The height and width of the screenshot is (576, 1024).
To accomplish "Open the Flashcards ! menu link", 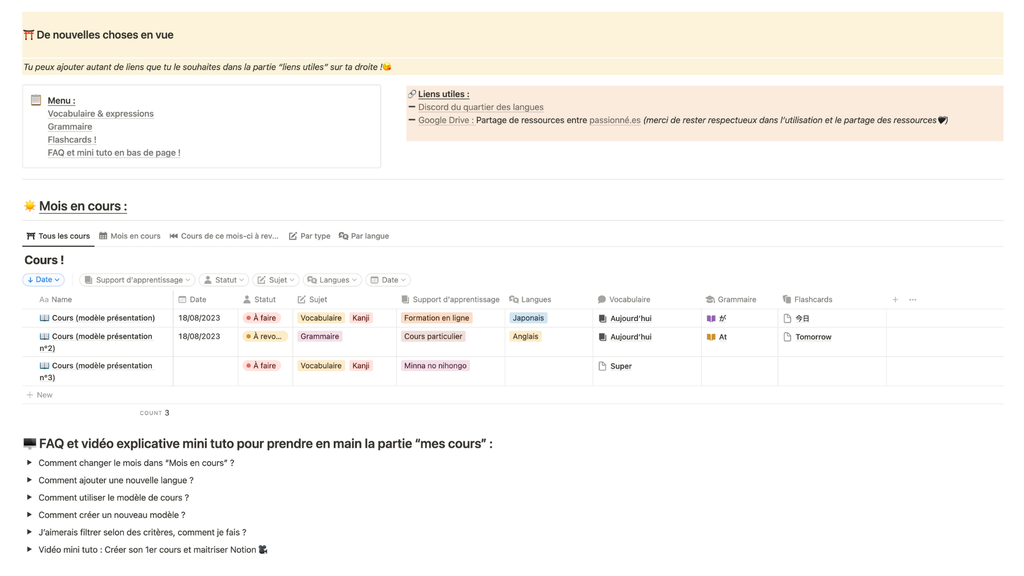I will point(72,140).
